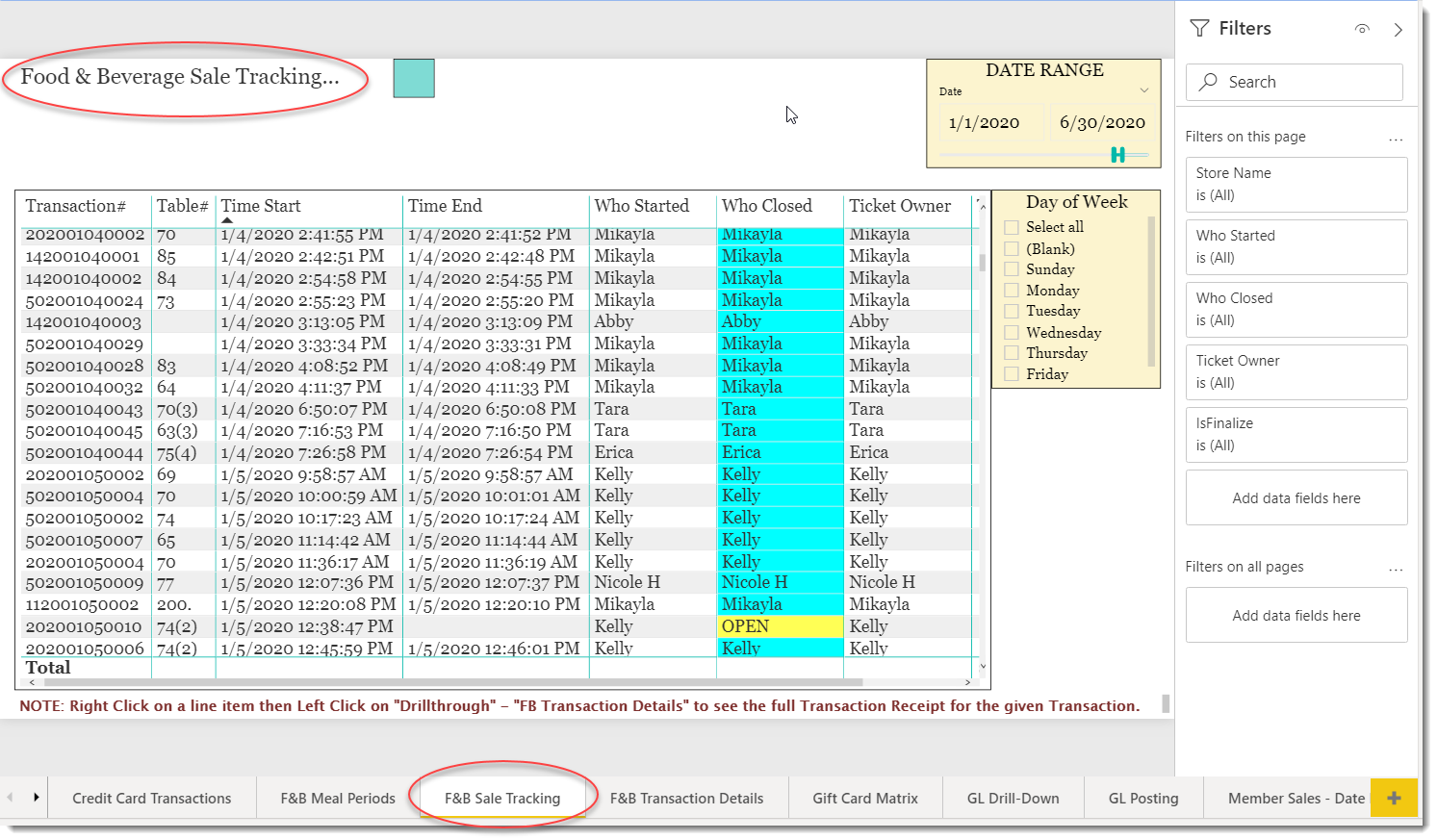
Task: Open the Date slicer type dropdown chevron
Action: coord(1144,90)
